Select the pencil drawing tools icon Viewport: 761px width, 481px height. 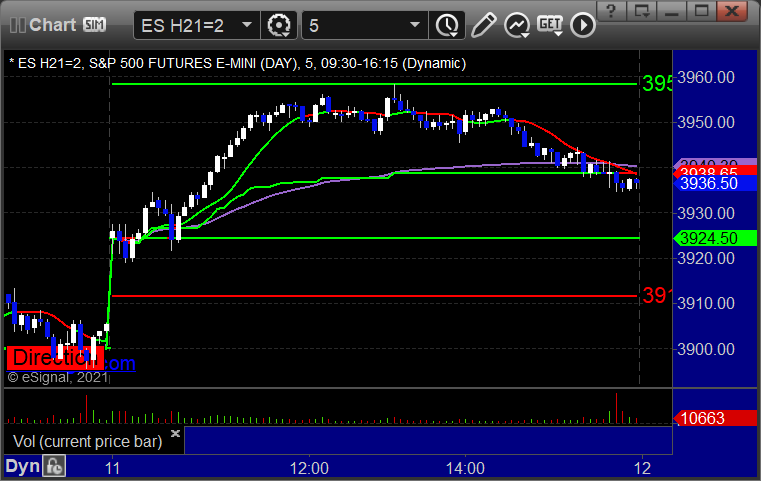(483, 25)
